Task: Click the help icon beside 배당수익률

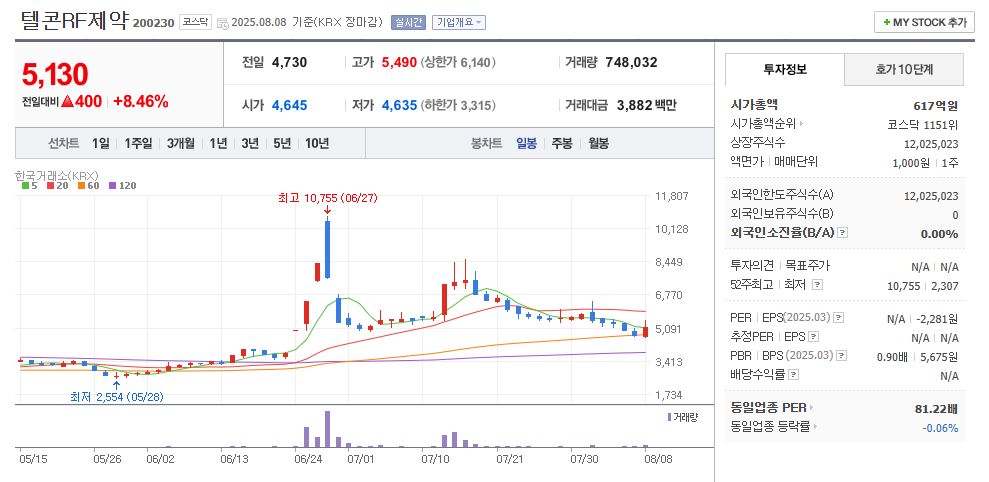Action: click(793, 375)
